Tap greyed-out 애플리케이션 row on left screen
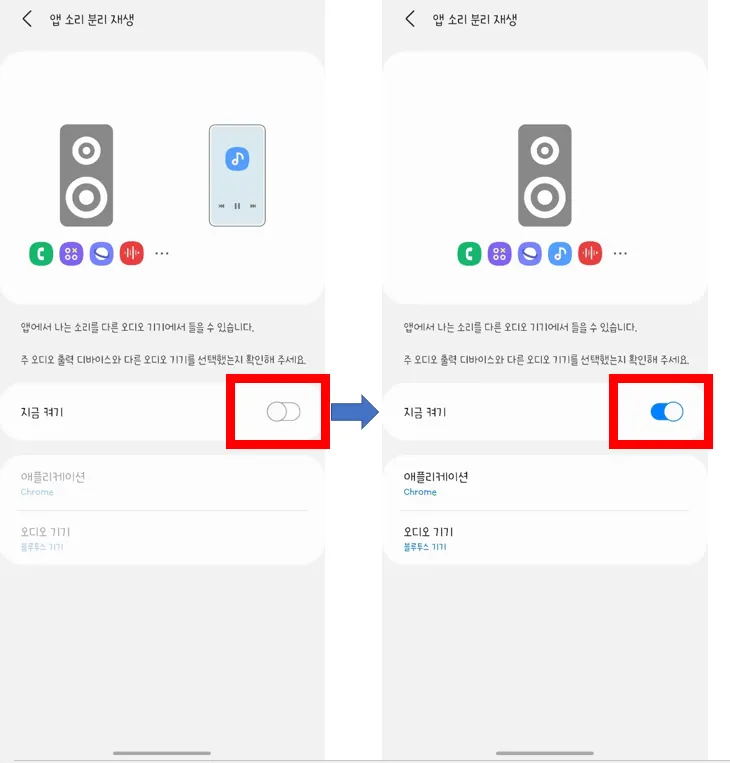730x763 pixels. (162, 483)
